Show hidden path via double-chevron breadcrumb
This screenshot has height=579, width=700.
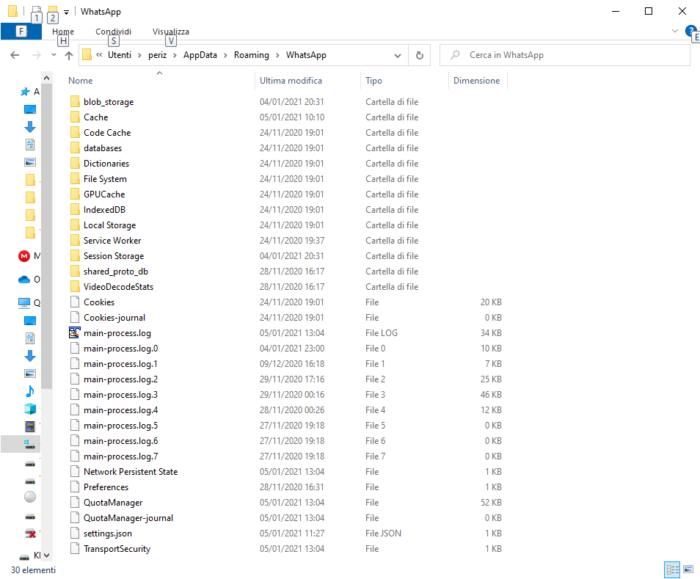[x=99, y=55]
